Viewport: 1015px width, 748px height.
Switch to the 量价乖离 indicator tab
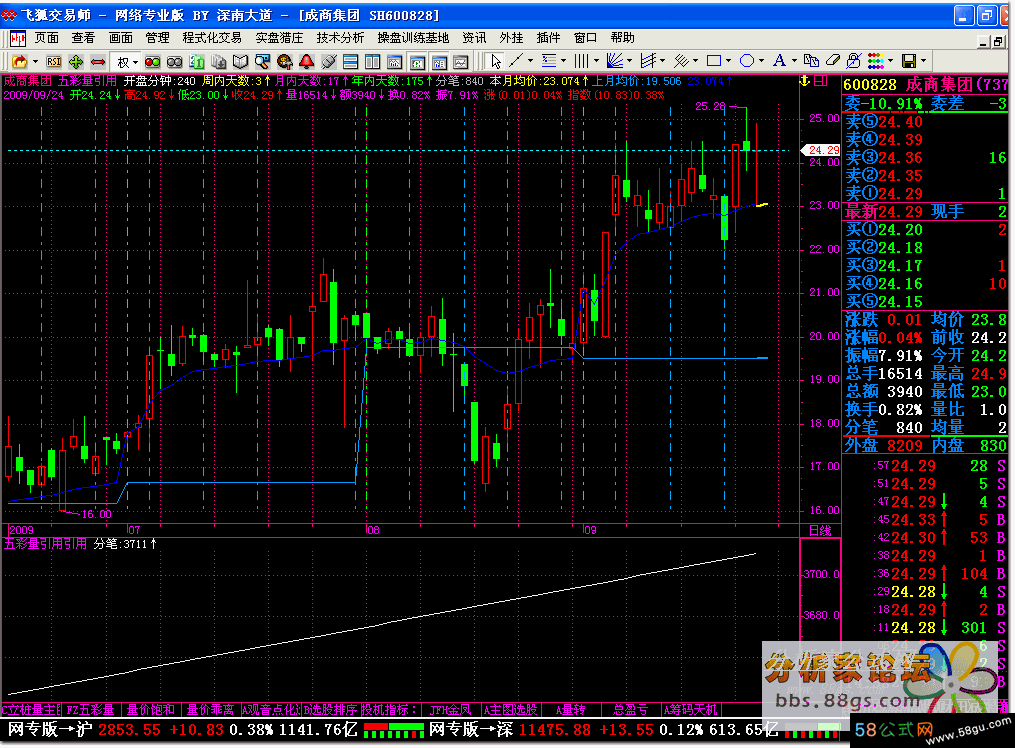pyautogui.click(x=210, y=710)
